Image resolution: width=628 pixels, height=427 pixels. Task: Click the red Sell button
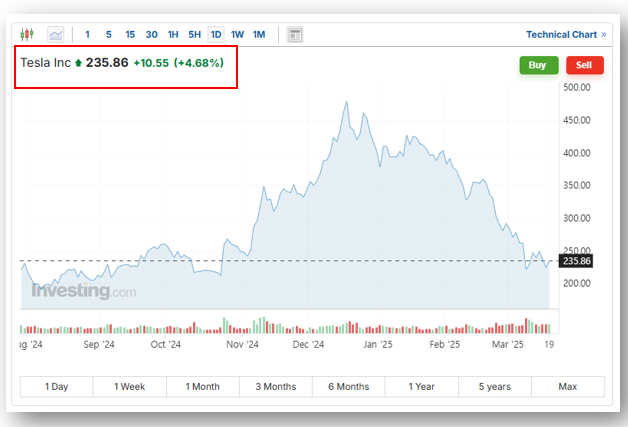(585, 65)
